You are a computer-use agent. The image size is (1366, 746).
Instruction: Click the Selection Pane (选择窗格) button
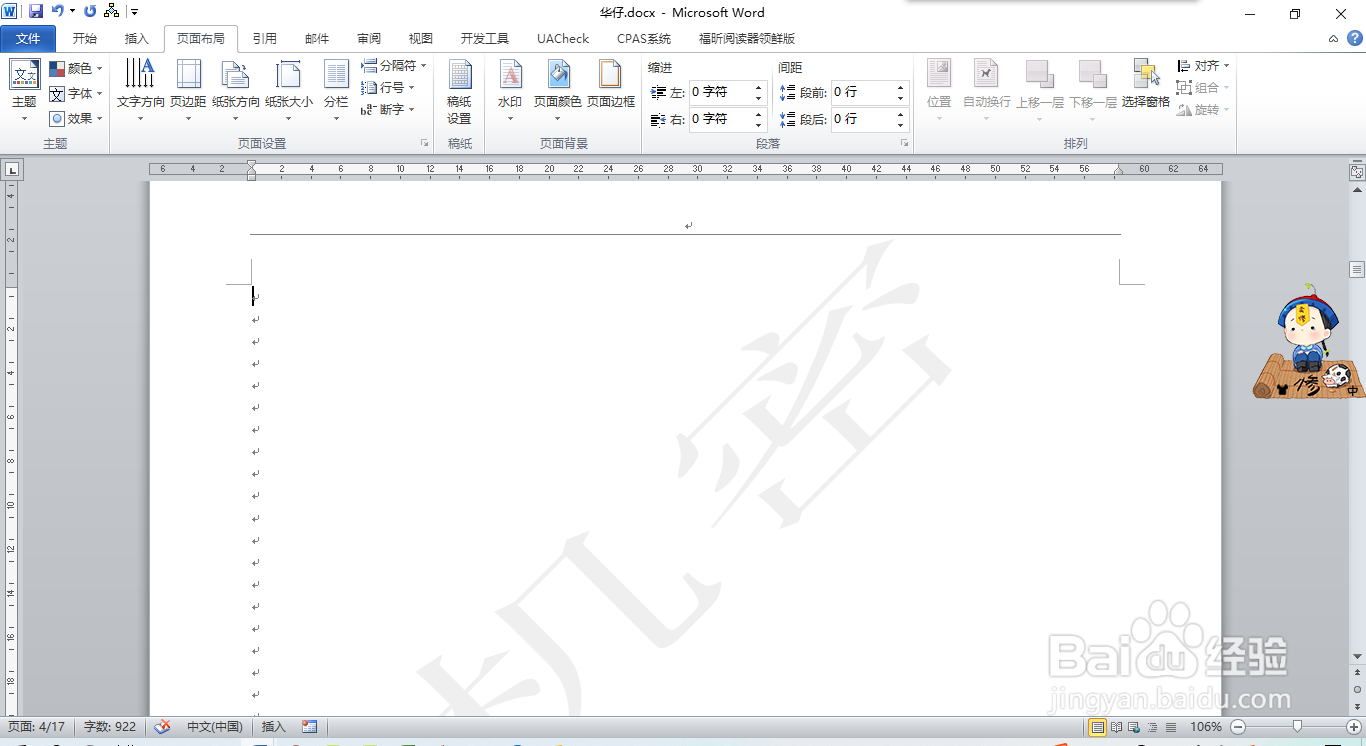(x=1146, y=83)
